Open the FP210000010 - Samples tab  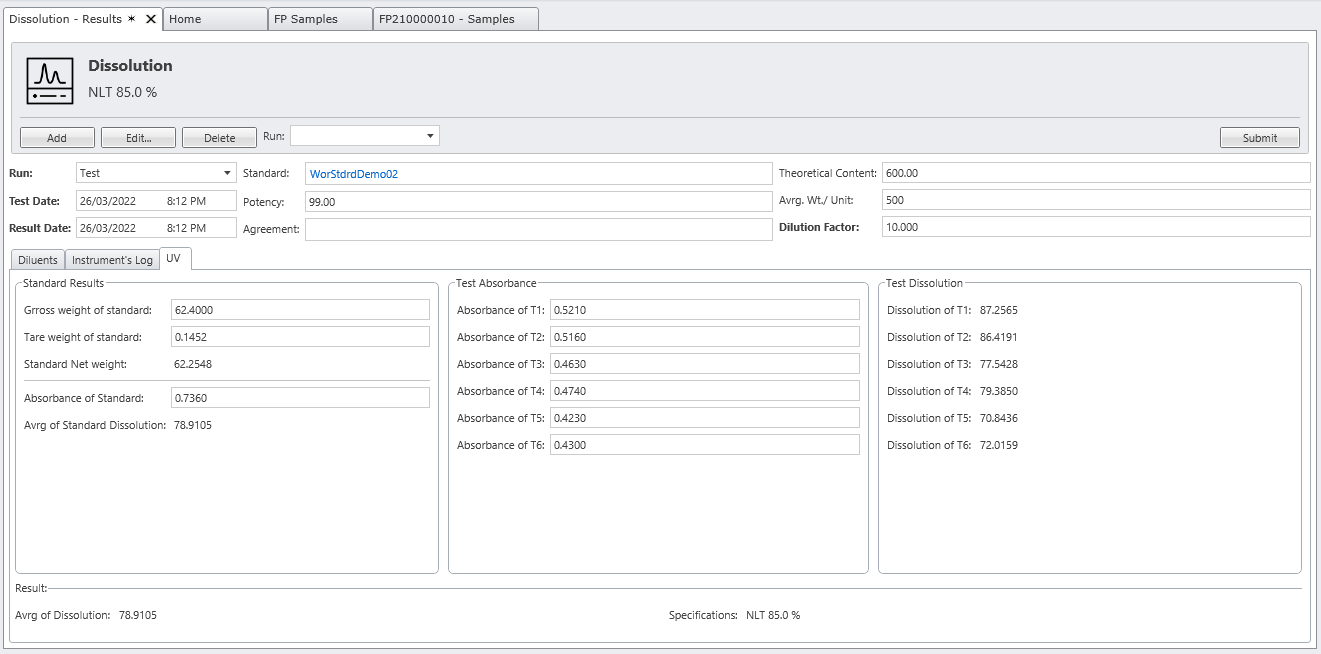click(456, 19)
